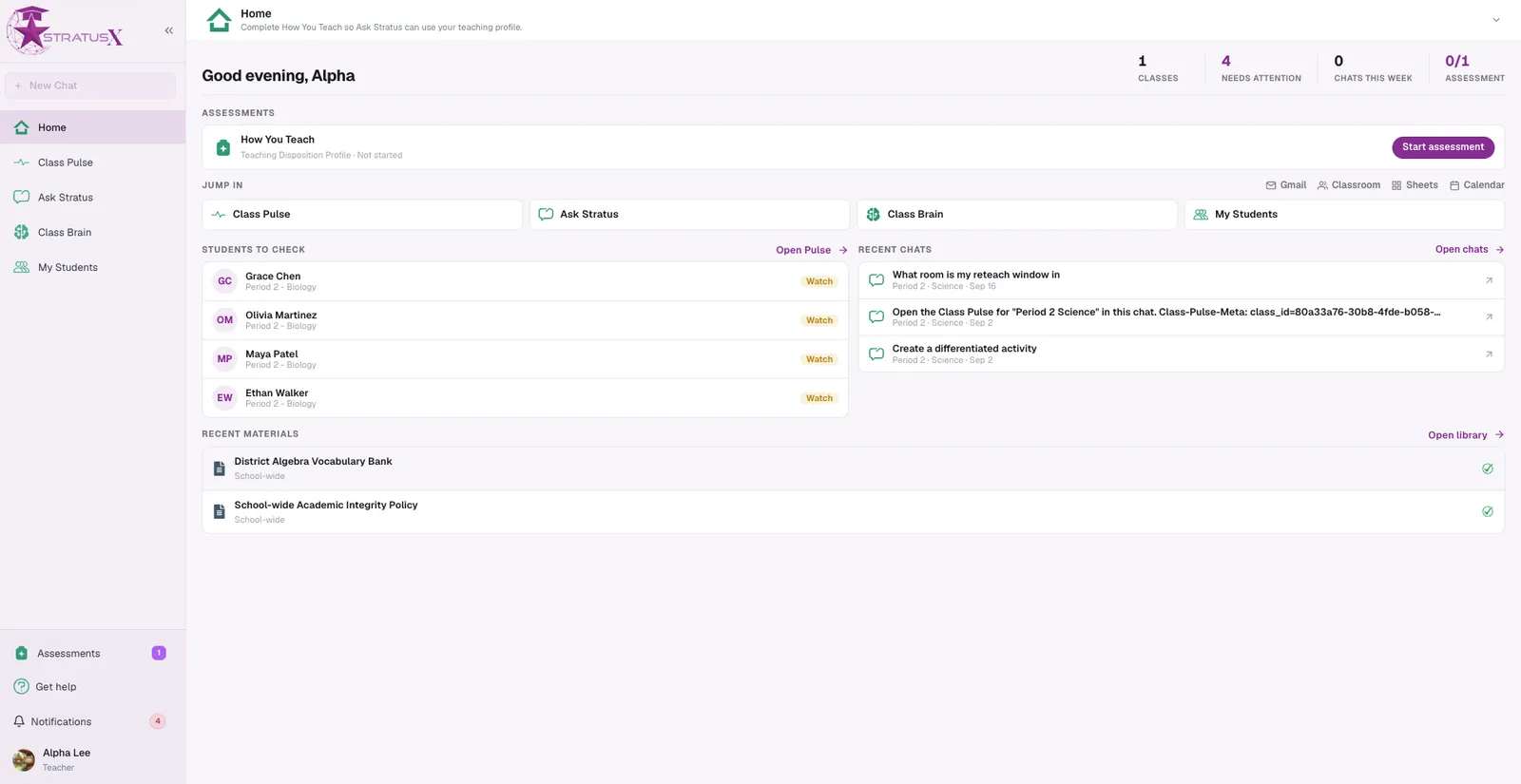Select Maya Patel's MP avatar
Screen dimensions: 1521x784
tap(224, 359)
